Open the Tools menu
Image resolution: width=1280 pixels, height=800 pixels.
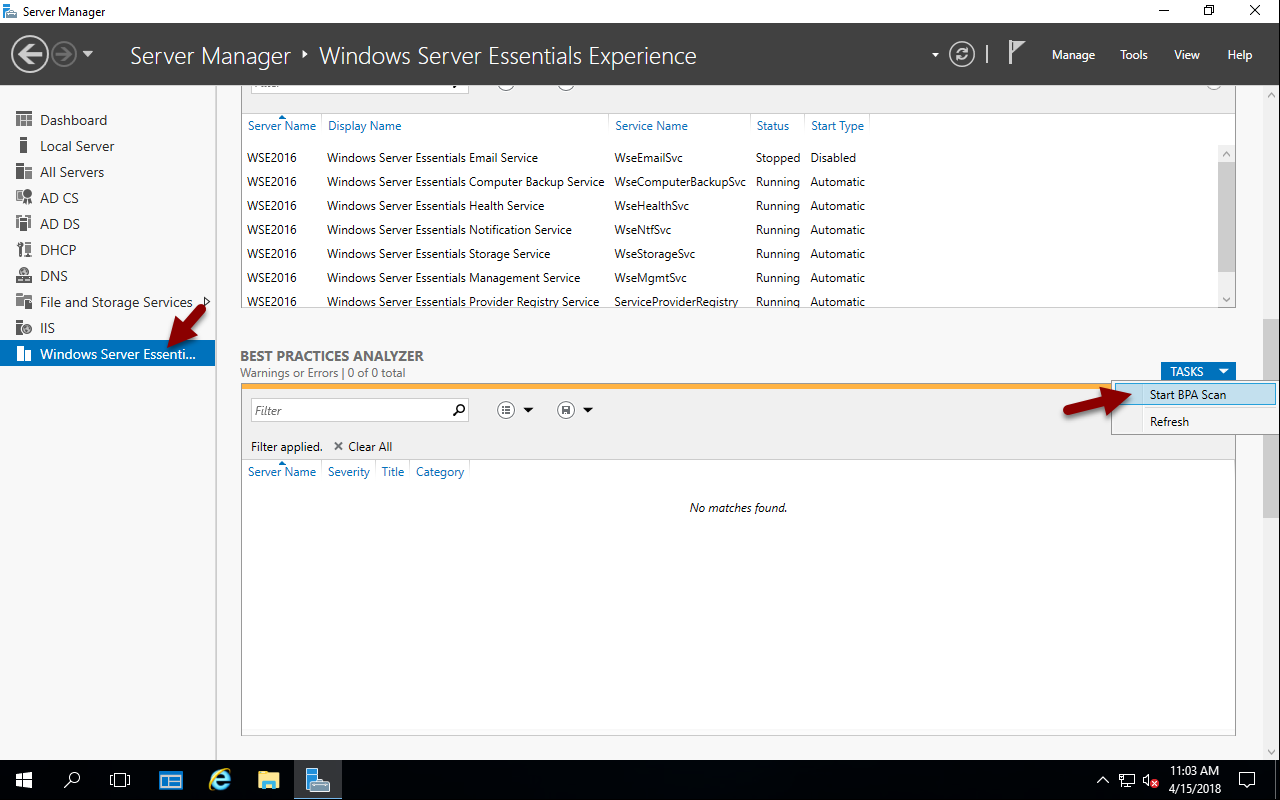pyautogui.click(x=1134, y=55)
